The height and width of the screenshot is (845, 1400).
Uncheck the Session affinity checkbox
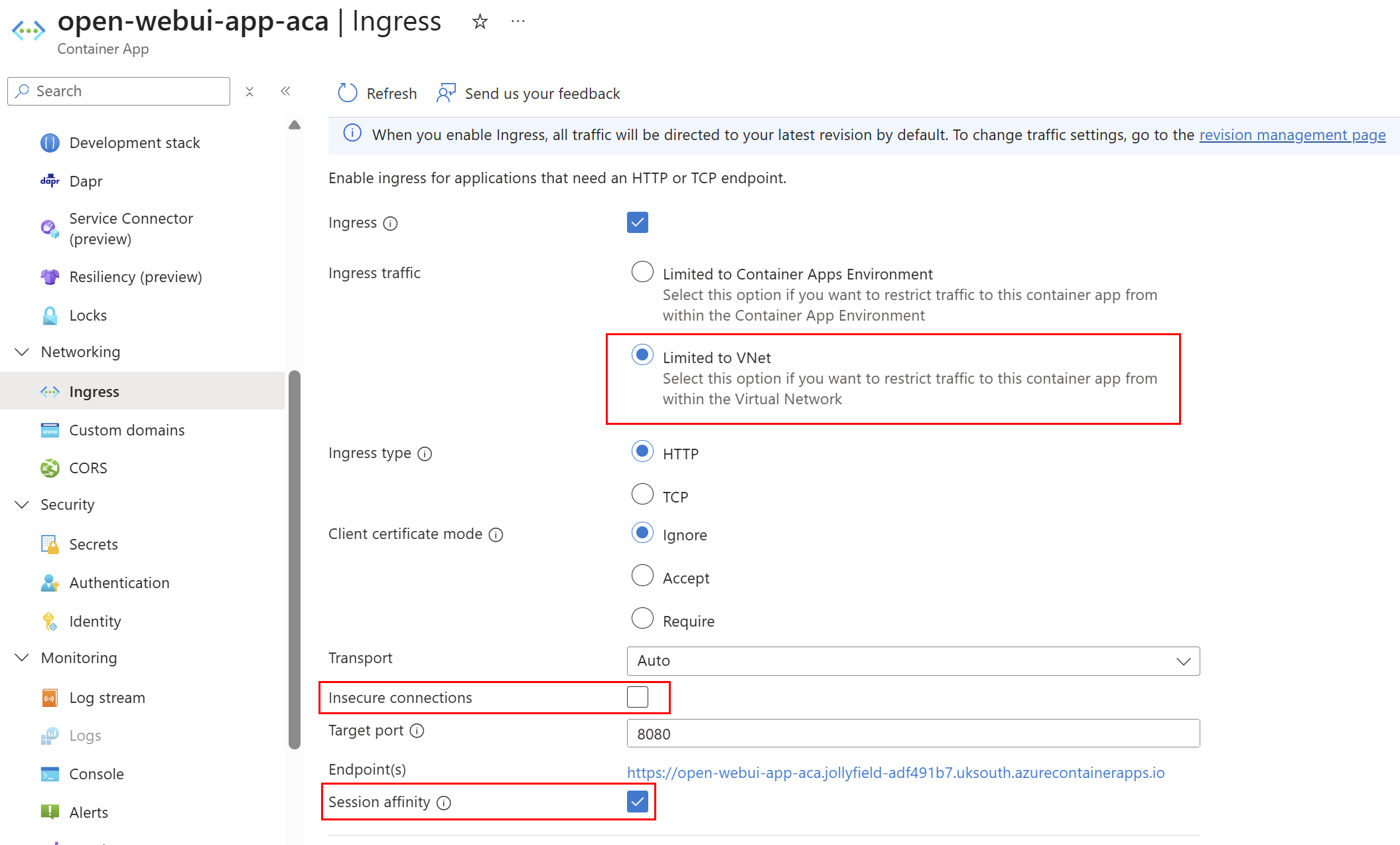[637, 802]
